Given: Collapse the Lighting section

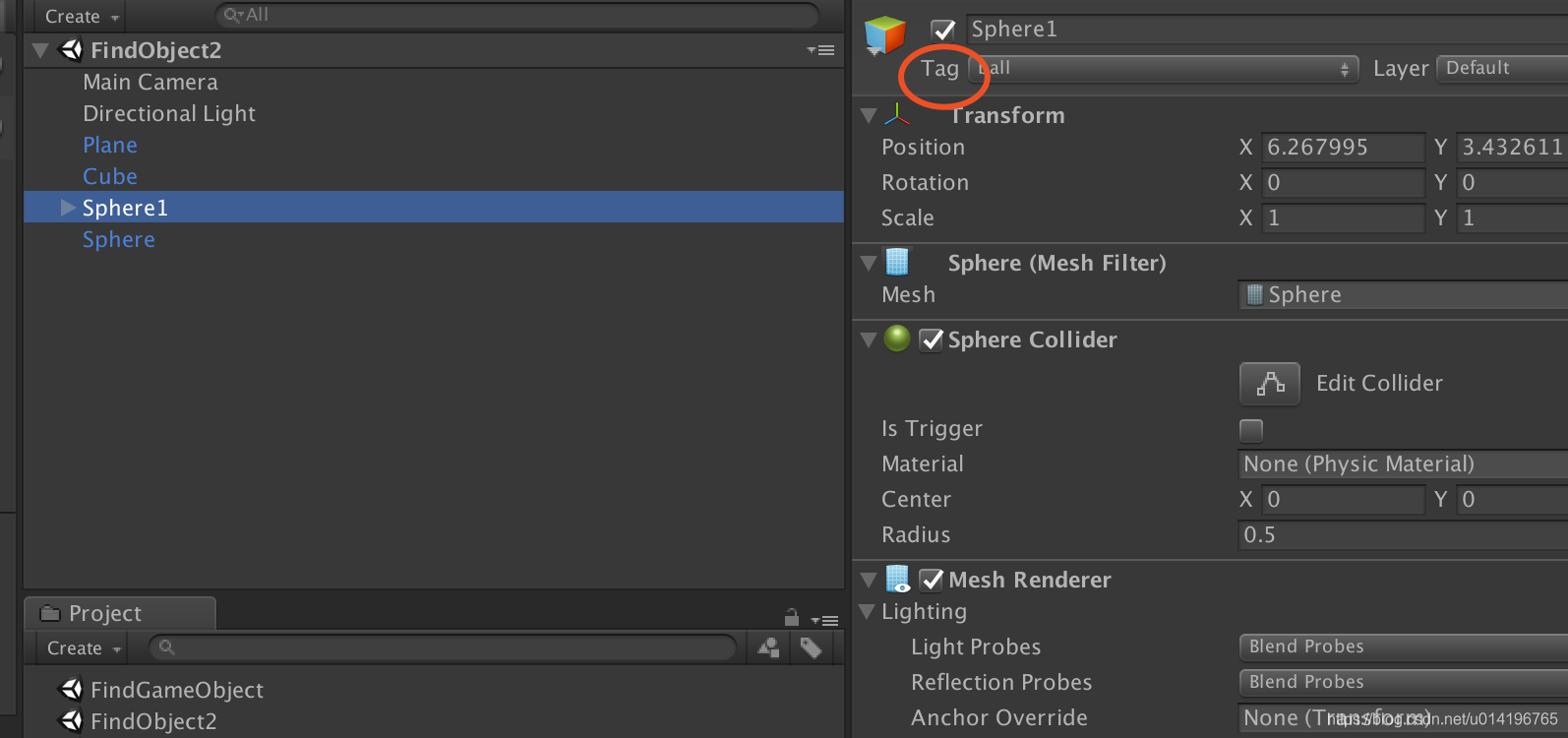Looking at the screenshot, I should pos(867,611).
